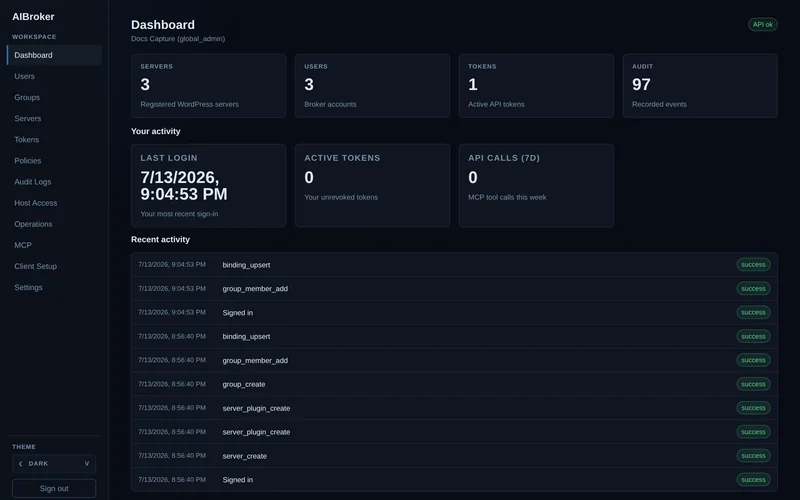
Task: Open the Tokens summary card
Action: click(536, 86)
